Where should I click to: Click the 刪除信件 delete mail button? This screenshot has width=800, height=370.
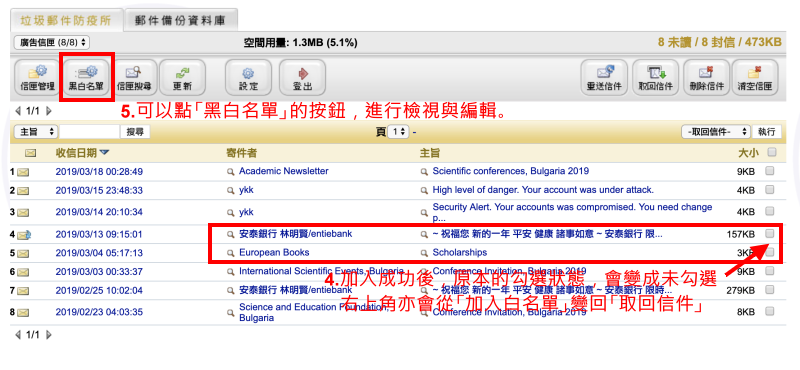point(706,77)
